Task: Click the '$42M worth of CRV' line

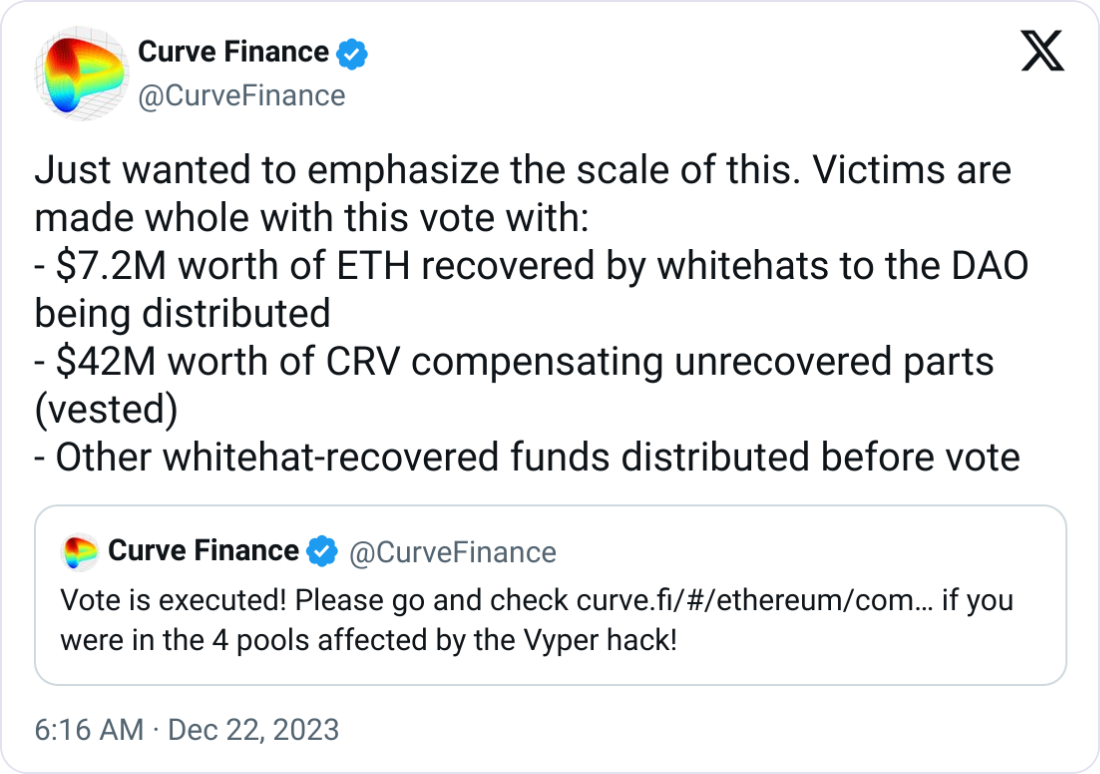Action: (x=514, y=362)
